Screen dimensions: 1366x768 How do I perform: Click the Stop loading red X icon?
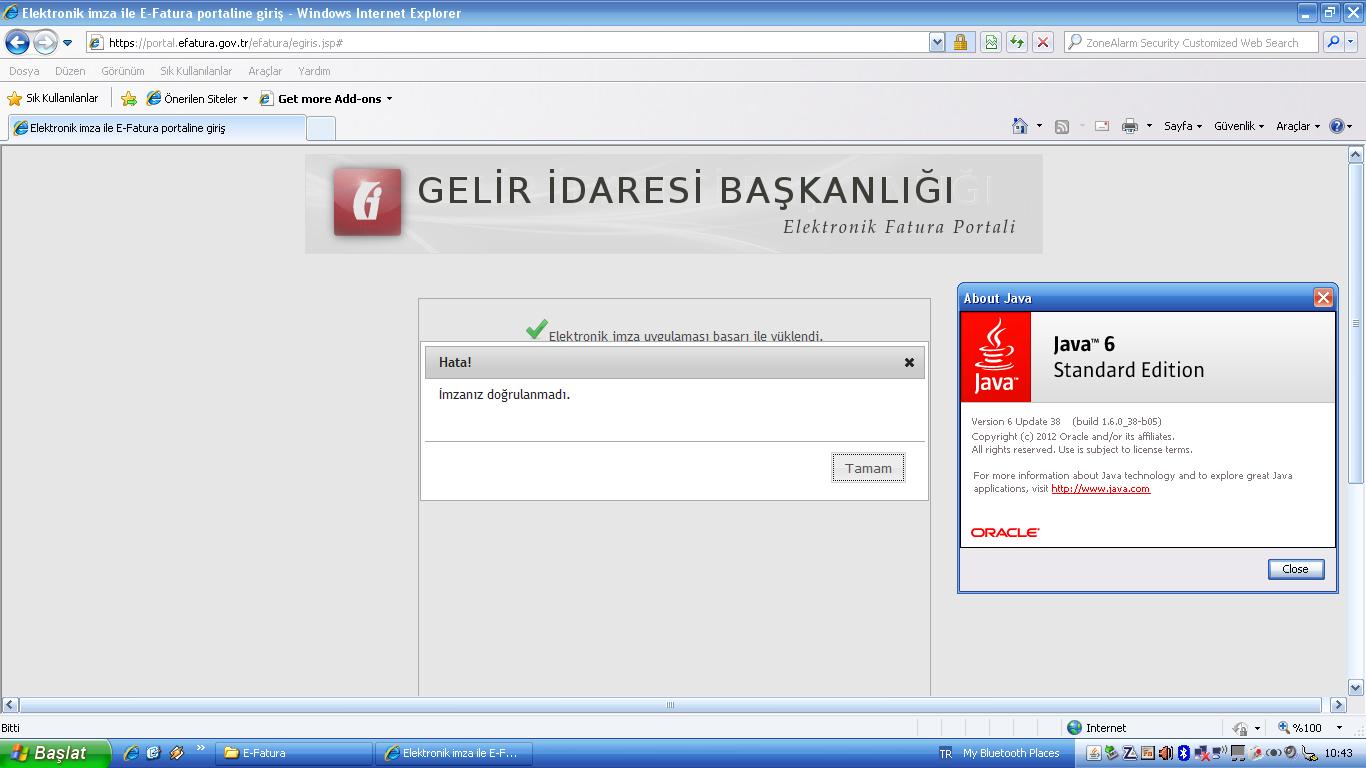coord(1042,42)
